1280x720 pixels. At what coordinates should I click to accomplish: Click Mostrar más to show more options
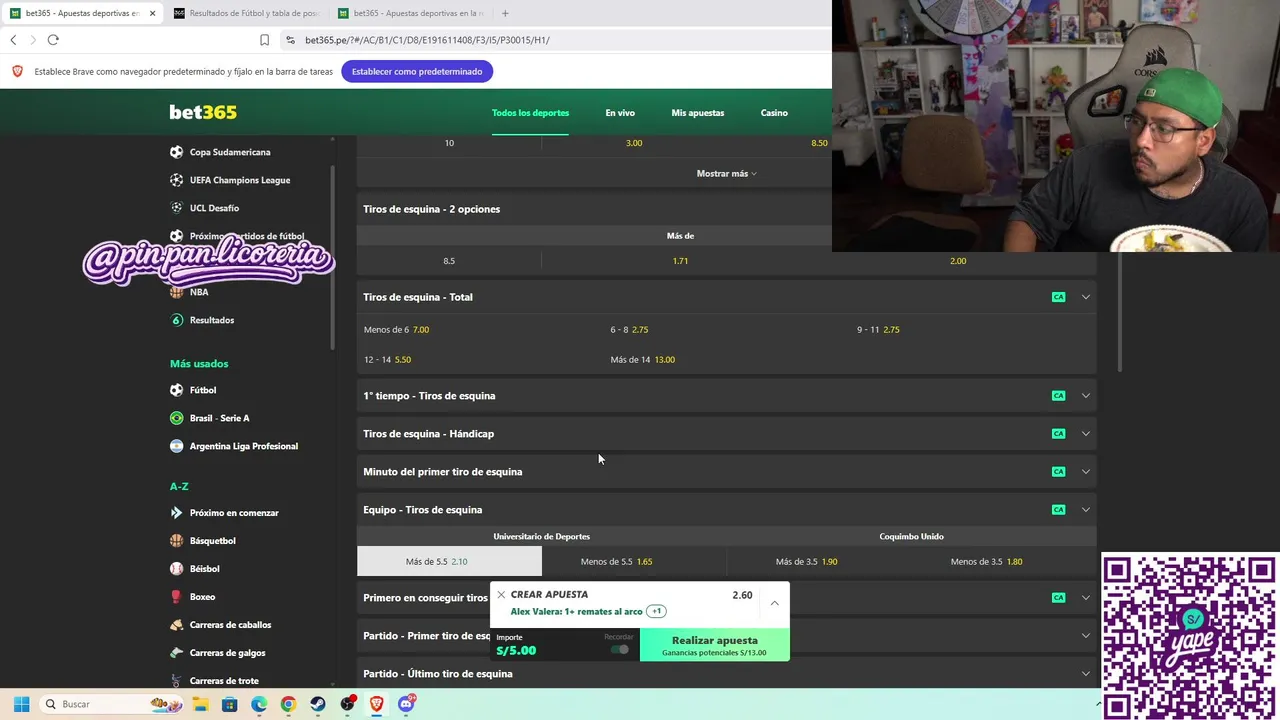click(x=726, y=174)
